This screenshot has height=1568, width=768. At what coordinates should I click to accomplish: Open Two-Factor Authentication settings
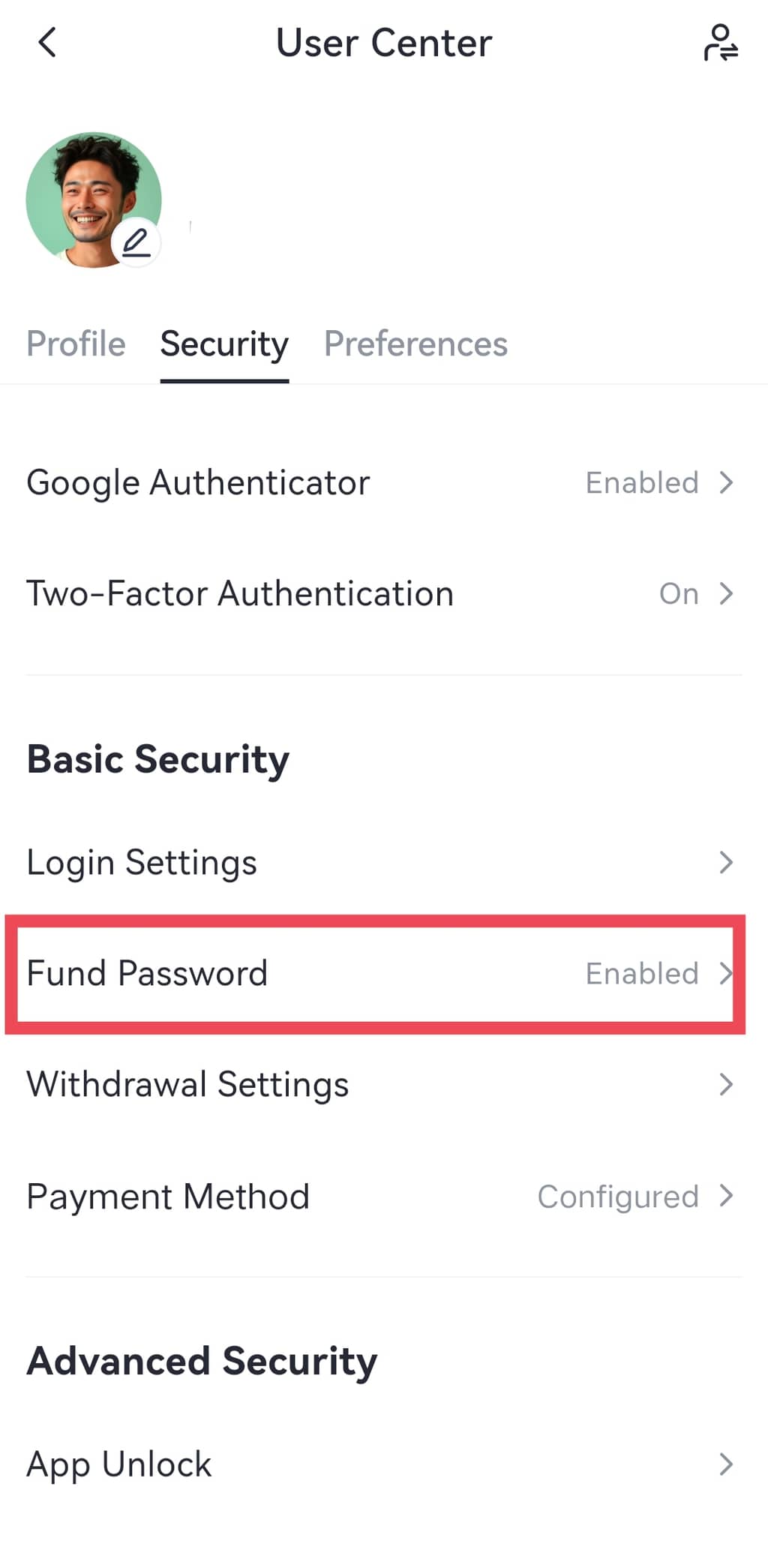(x=240, y=593)
